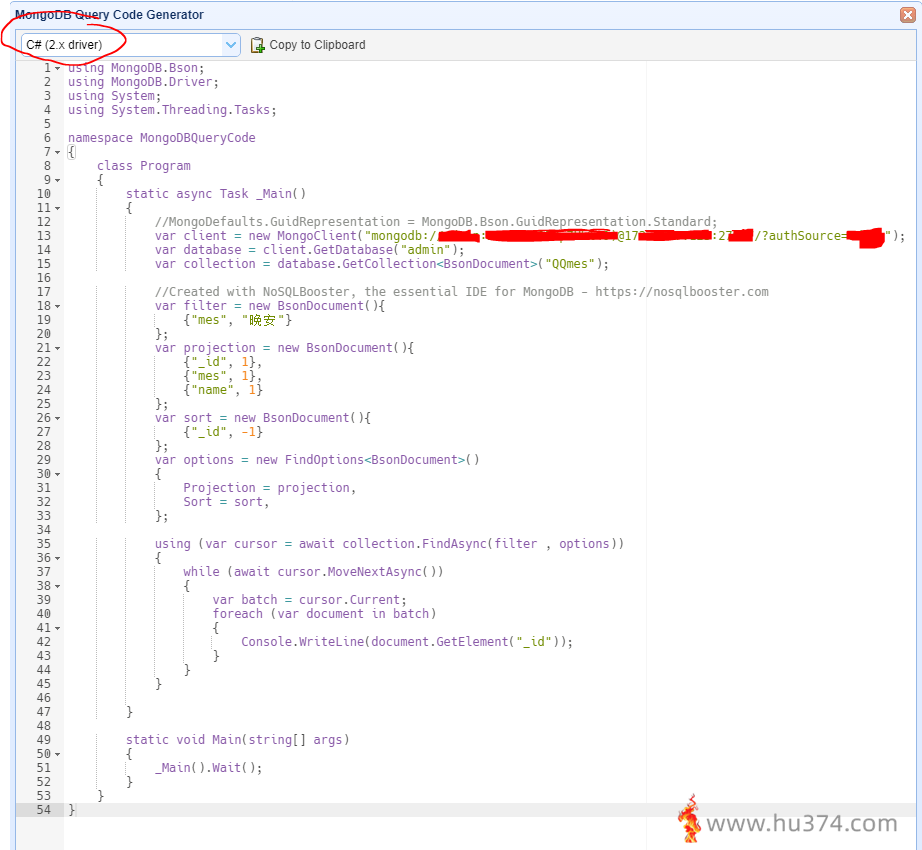The width and height of the screenshot is (922, 850).
Task: Click the GuidRepresentation comment on line 12
Action: click(x=436, y=222)
